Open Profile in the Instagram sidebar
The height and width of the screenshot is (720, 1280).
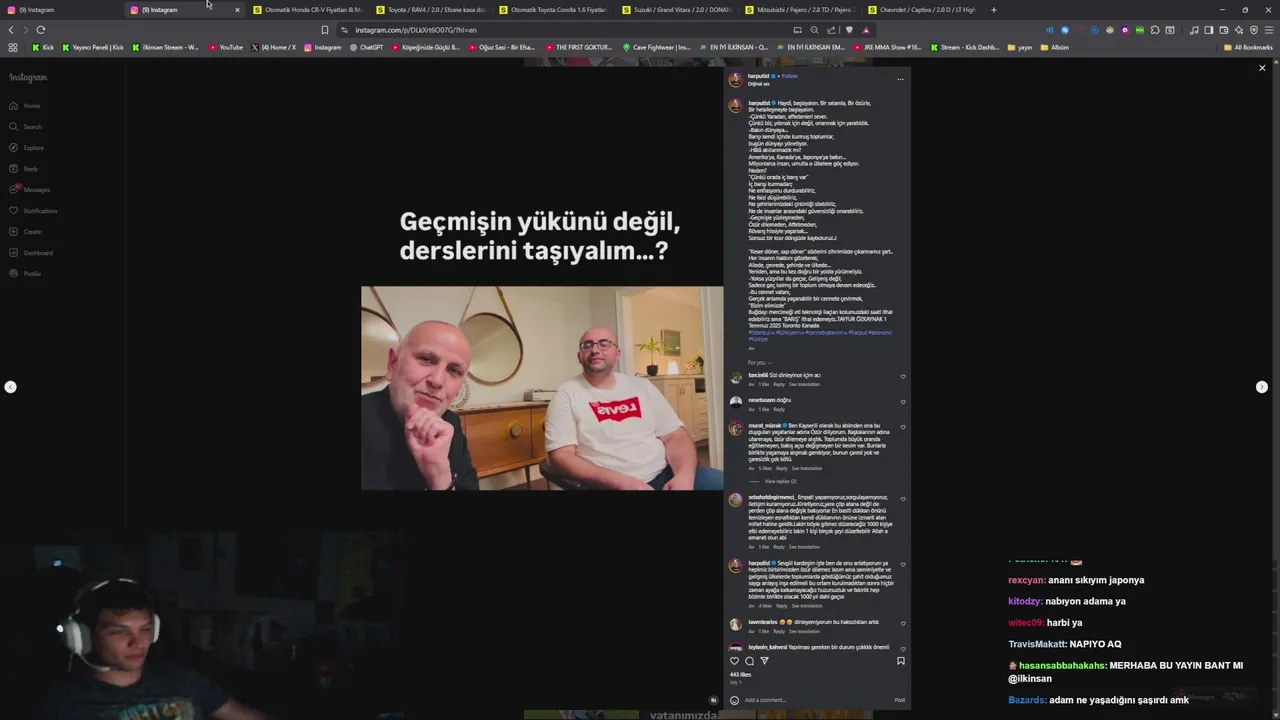26,274
